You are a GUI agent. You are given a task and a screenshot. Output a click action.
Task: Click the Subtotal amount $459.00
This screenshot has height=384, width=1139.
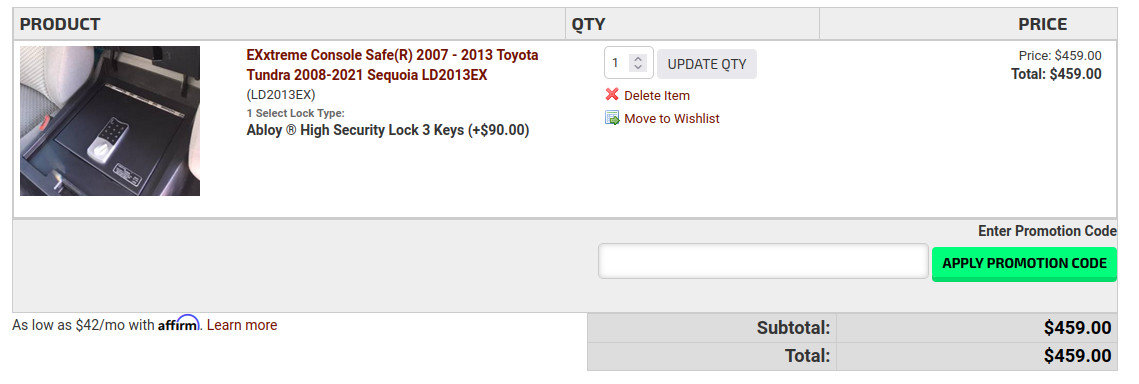pyautogui.click(x=1077, y=328)
